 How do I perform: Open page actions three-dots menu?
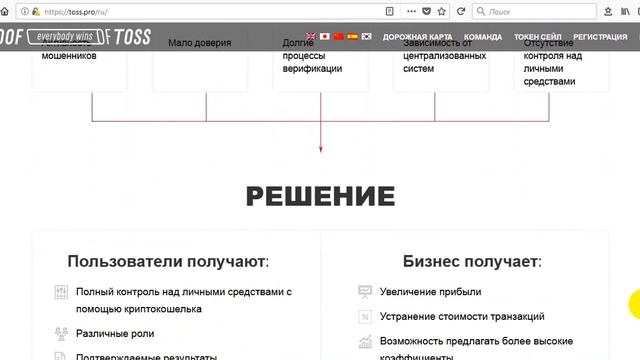(411, 11)
